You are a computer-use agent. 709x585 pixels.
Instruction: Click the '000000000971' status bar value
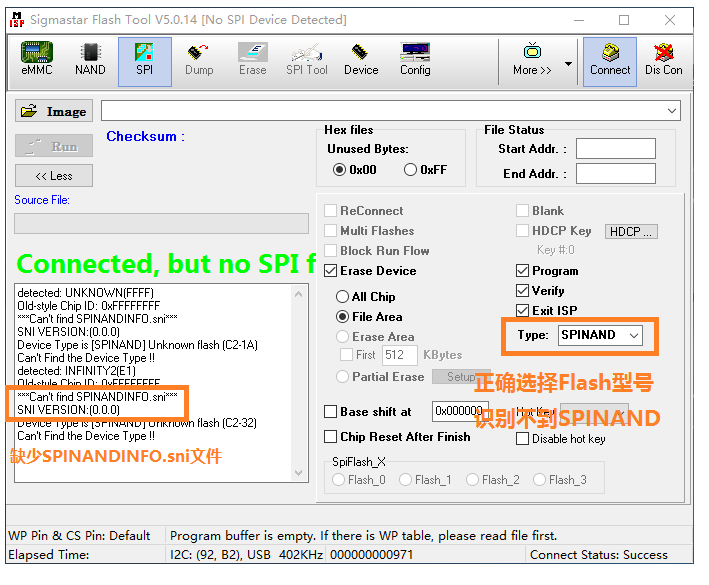371,555
